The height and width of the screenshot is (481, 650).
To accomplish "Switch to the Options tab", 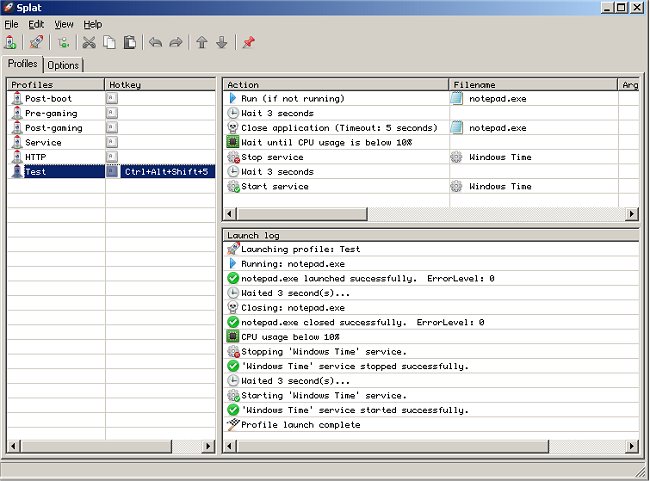I will click(x=63, y=65).
